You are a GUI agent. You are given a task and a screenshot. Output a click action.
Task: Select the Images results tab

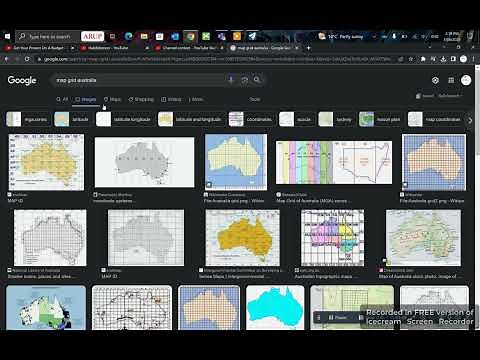pyautogui.click(x=86, y=99)
